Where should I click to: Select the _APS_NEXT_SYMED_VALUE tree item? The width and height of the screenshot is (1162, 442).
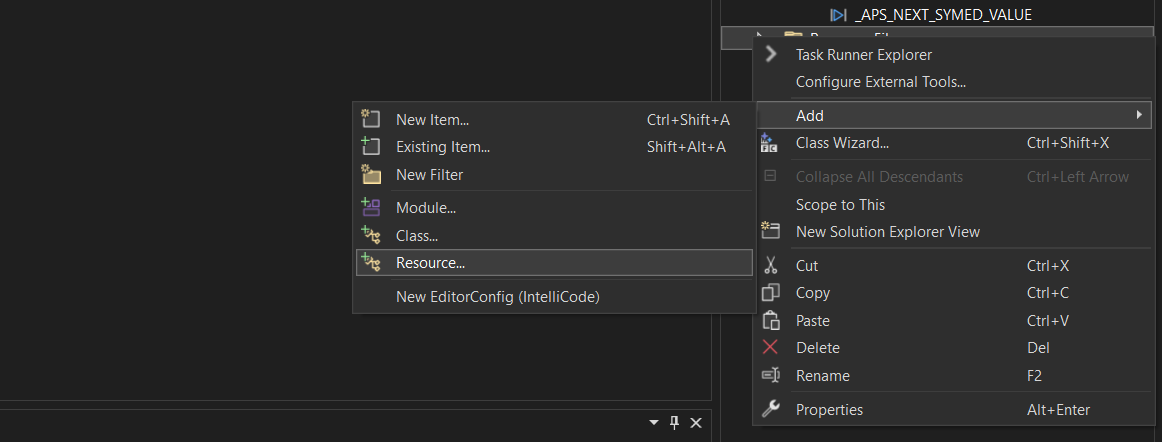[x=942, y=15]
